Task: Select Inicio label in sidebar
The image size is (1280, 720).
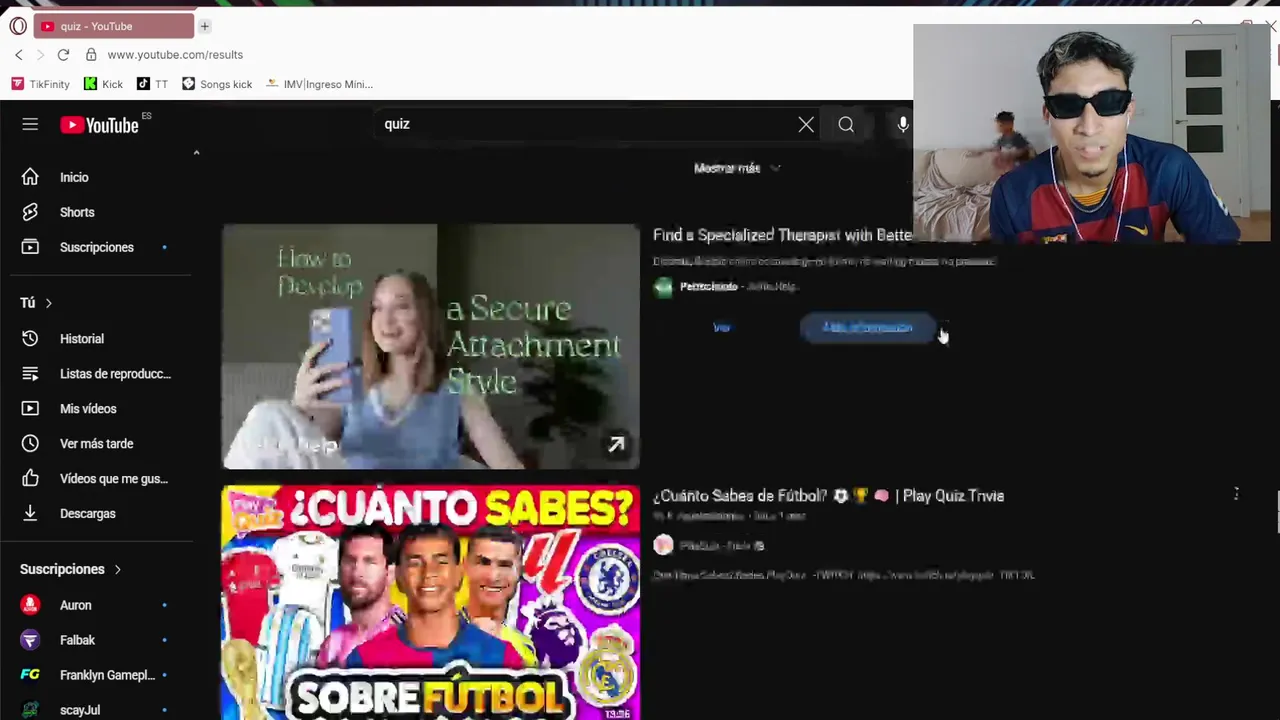Action: coord(74,177)
